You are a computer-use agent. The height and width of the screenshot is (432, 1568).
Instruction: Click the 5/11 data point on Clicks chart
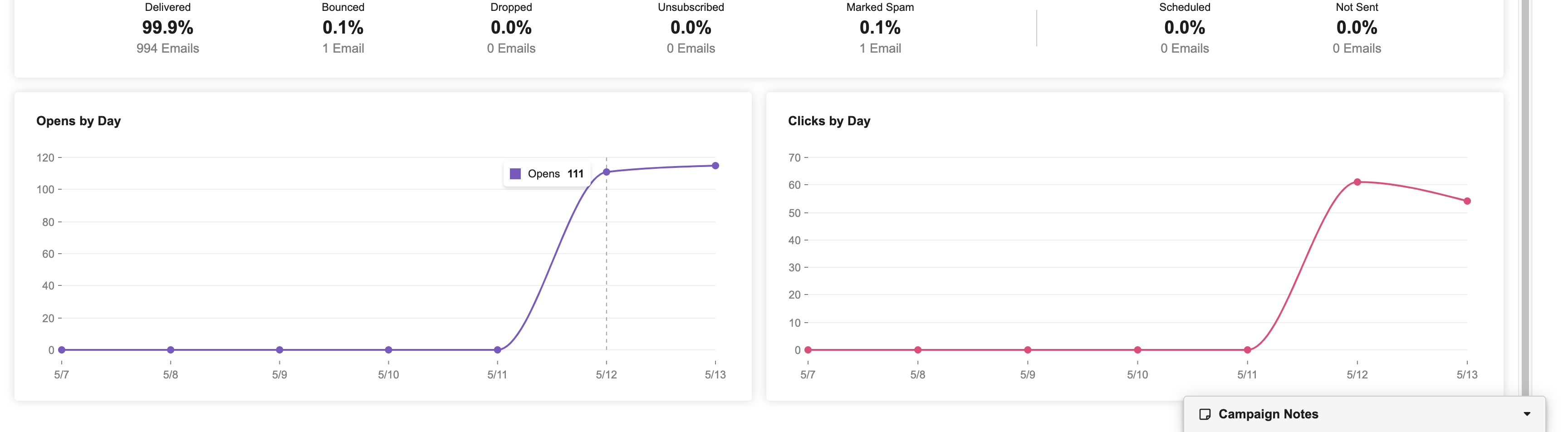[1247, 350]
